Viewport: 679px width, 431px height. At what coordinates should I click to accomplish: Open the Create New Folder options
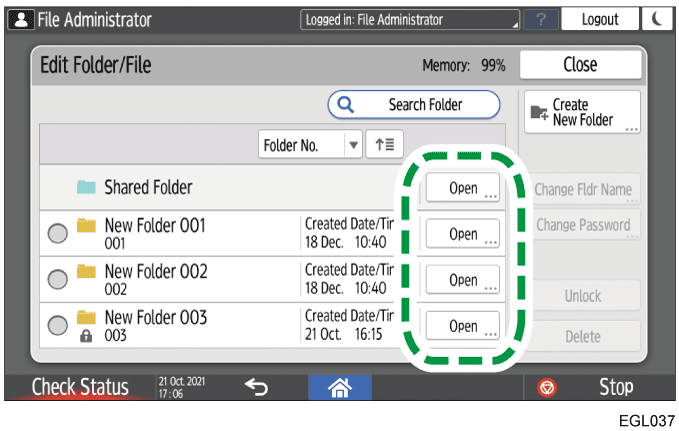point(580,112)
